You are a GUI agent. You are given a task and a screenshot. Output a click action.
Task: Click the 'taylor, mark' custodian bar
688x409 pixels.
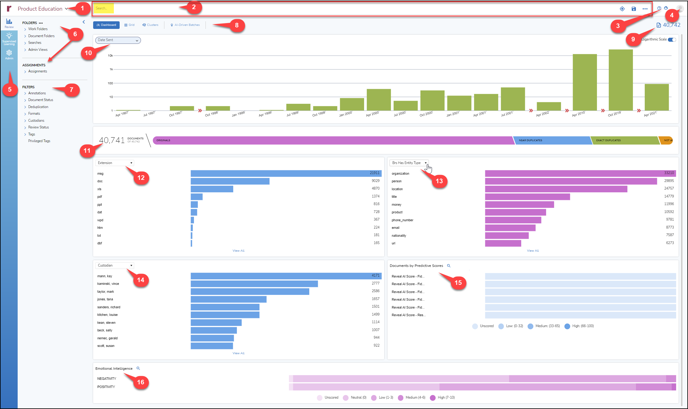(250, 291)
